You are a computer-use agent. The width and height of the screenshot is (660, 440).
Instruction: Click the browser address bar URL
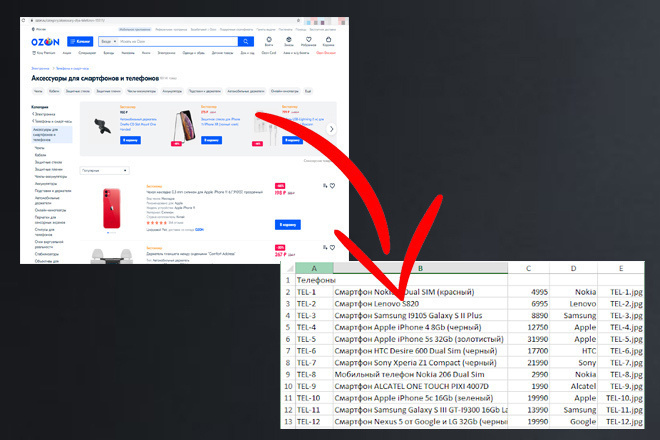(x=69, y=20)
